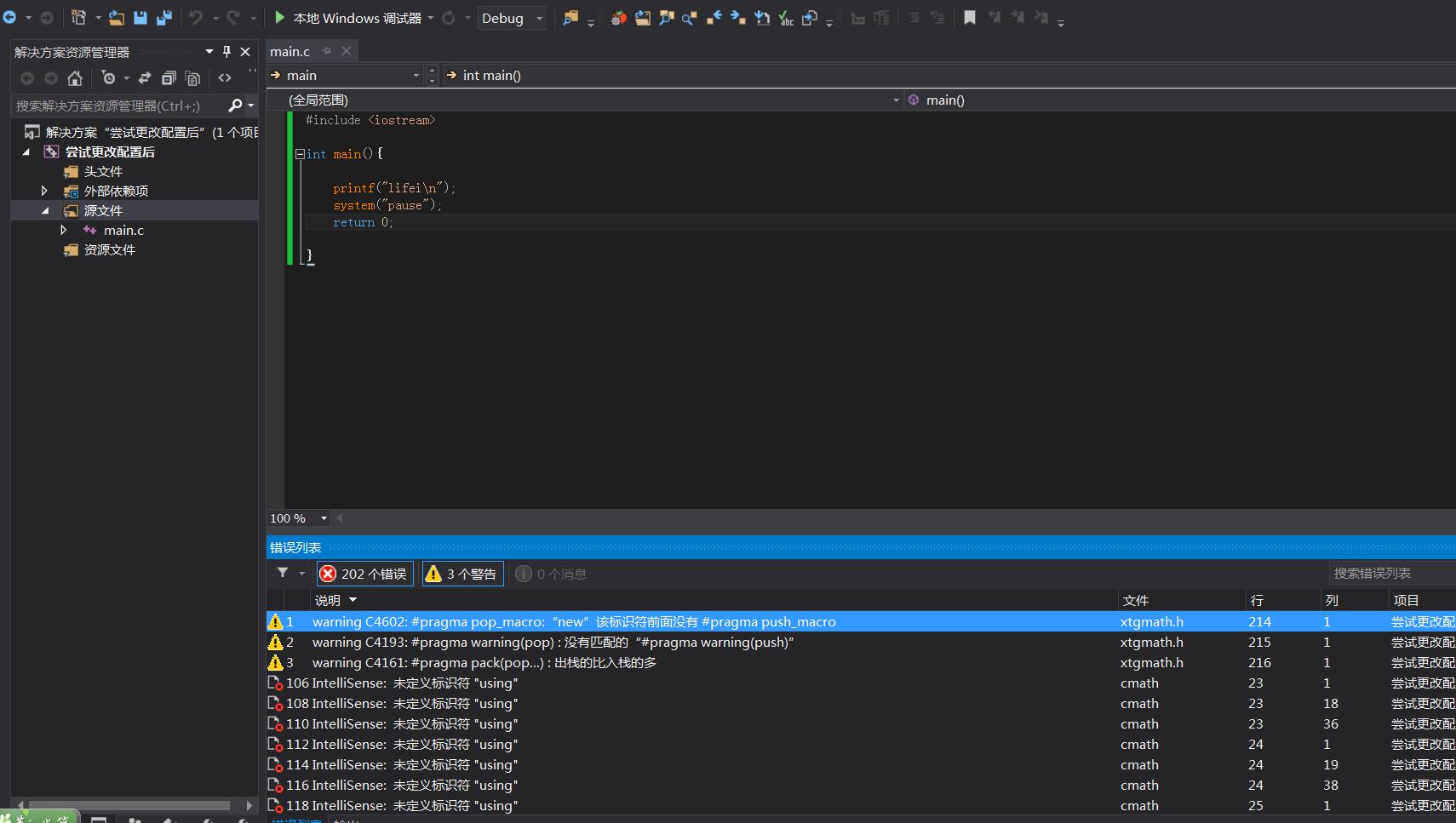Click the find symbol magnifier icon
Image resolution: width=1456 pixels, height=823 pixels.
[667, 18]
